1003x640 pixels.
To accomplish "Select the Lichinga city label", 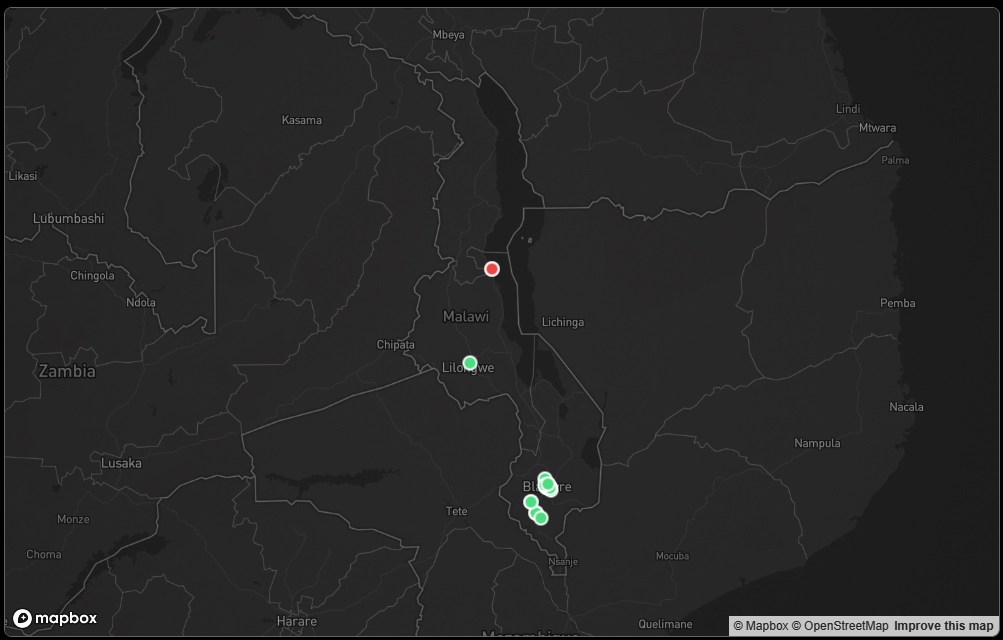I will click(x=564, y=322).
